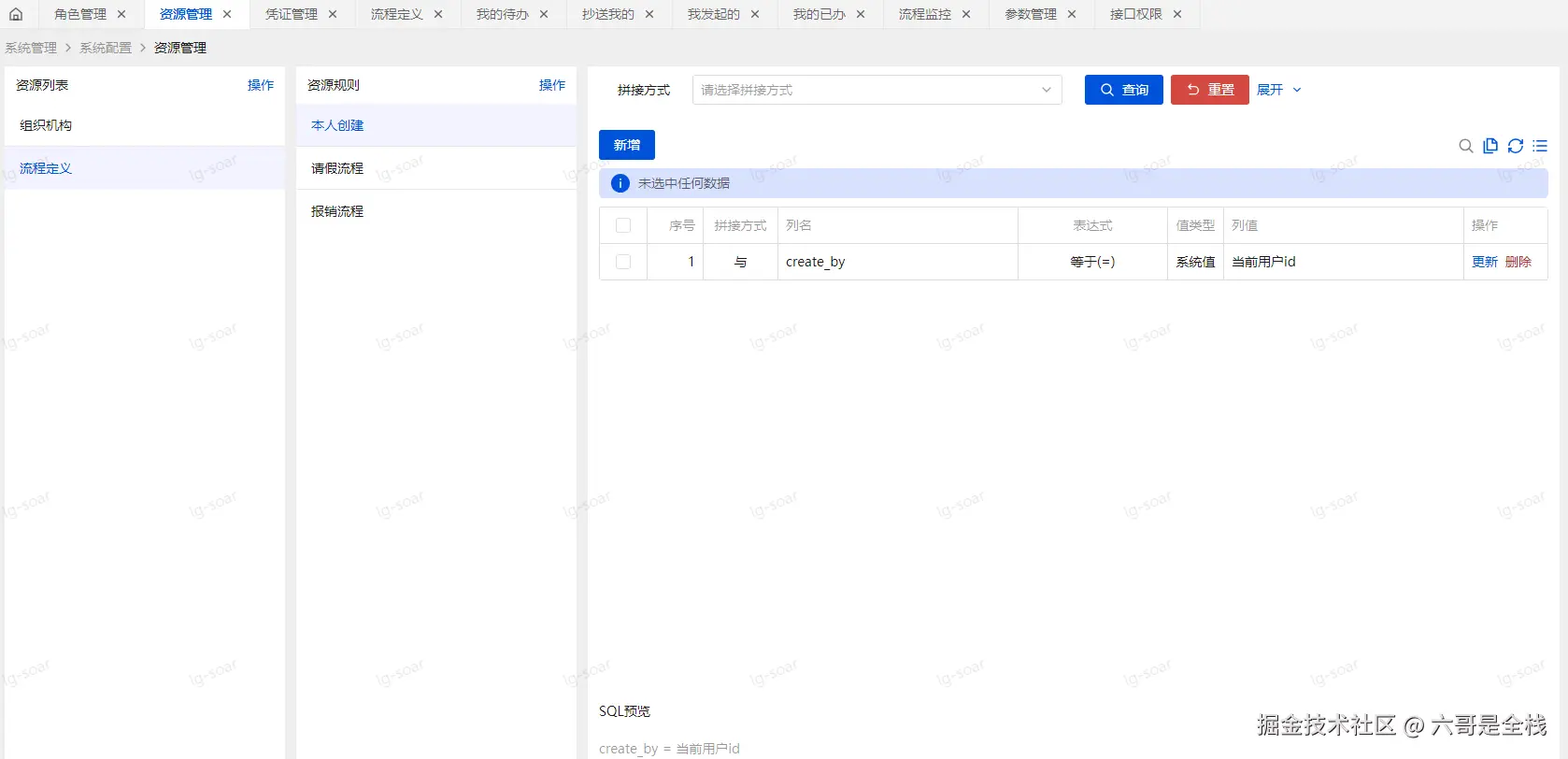Viewport: 1568px width, 759px height.
Task: Click 更新 in the create_by row
Action: [x=1485, y=262]
